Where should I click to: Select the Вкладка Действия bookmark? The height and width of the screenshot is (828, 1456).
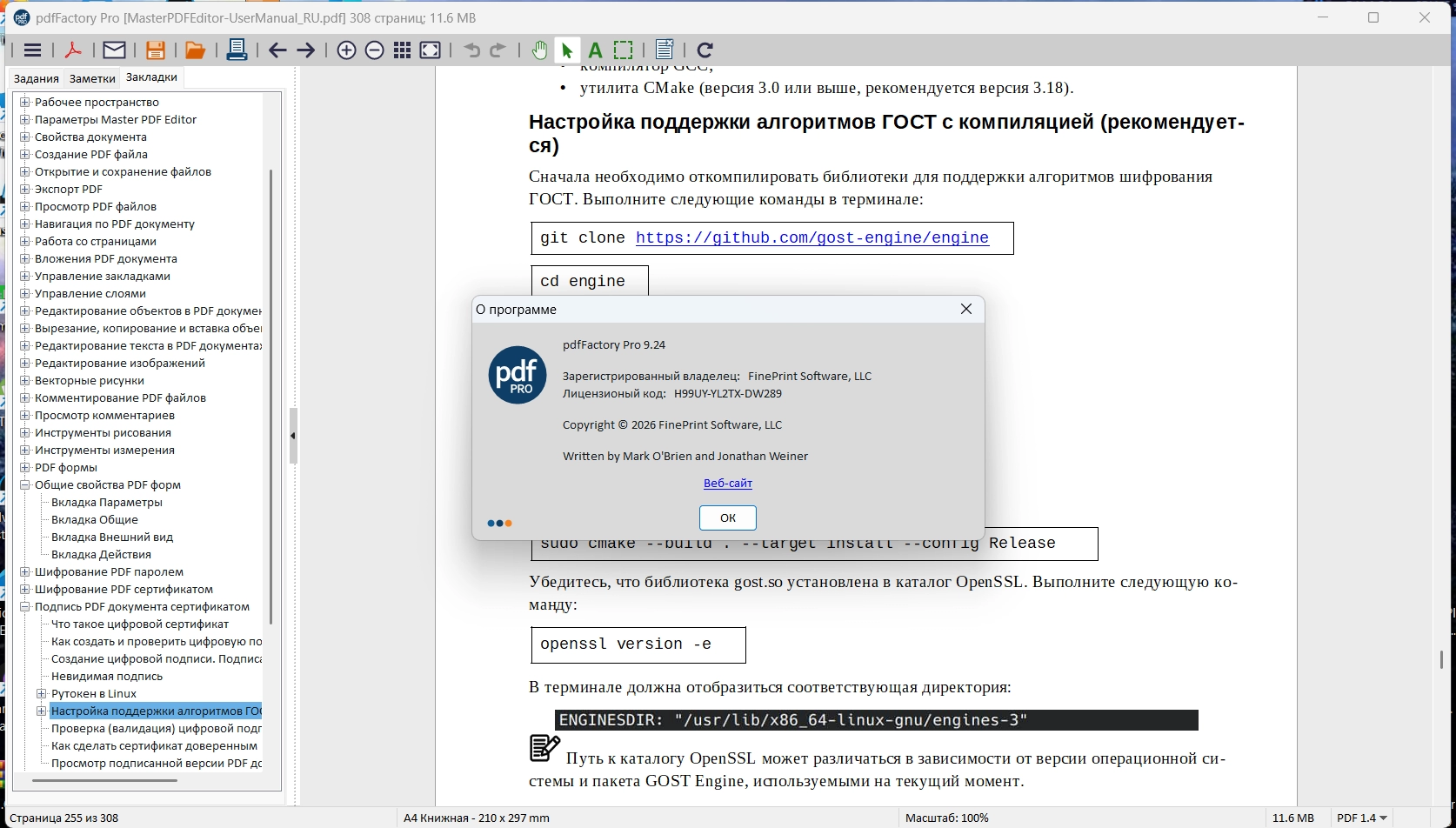click(101, 555)
